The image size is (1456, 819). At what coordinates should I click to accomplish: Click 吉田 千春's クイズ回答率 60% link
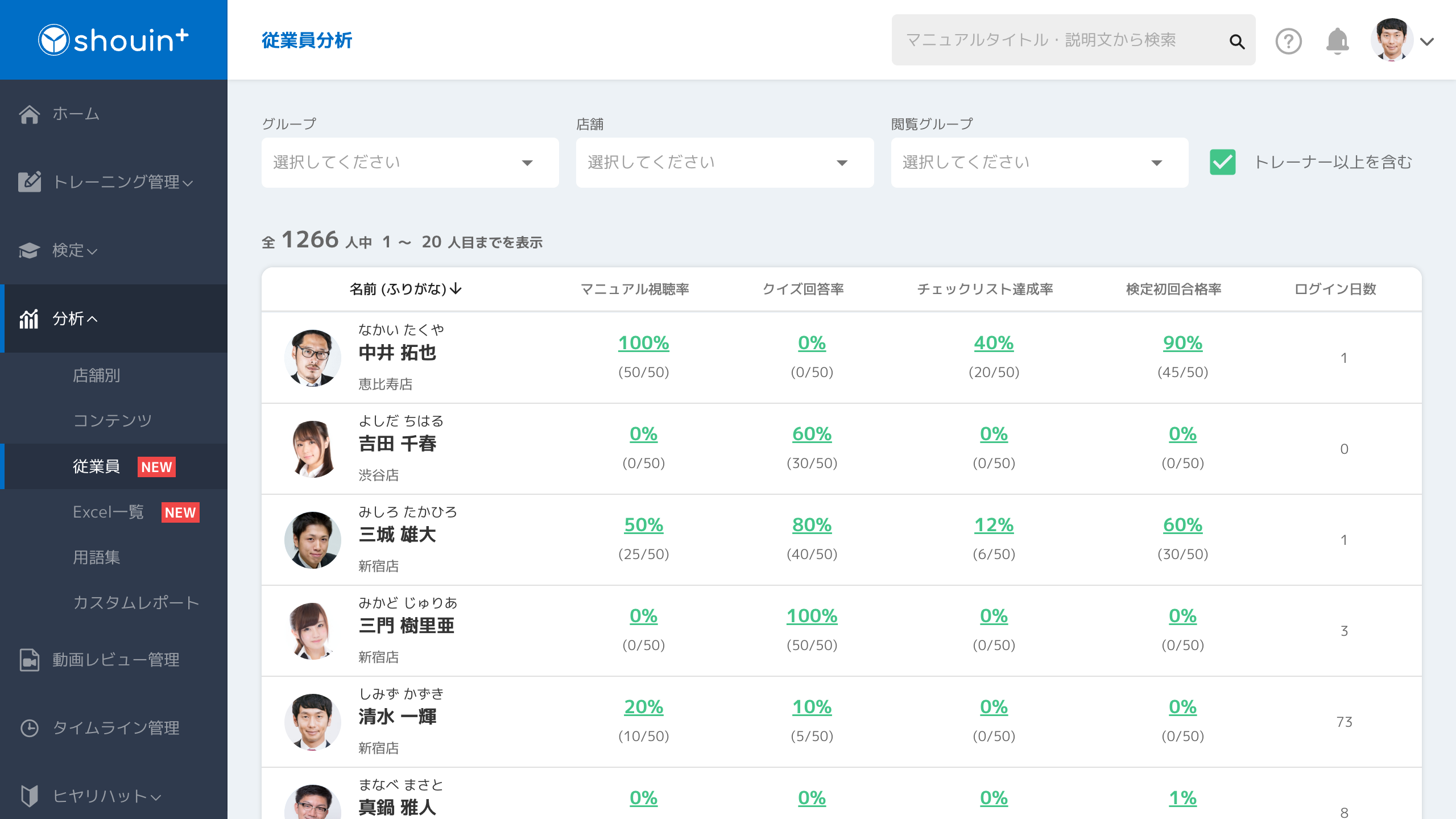coord(812,433)
